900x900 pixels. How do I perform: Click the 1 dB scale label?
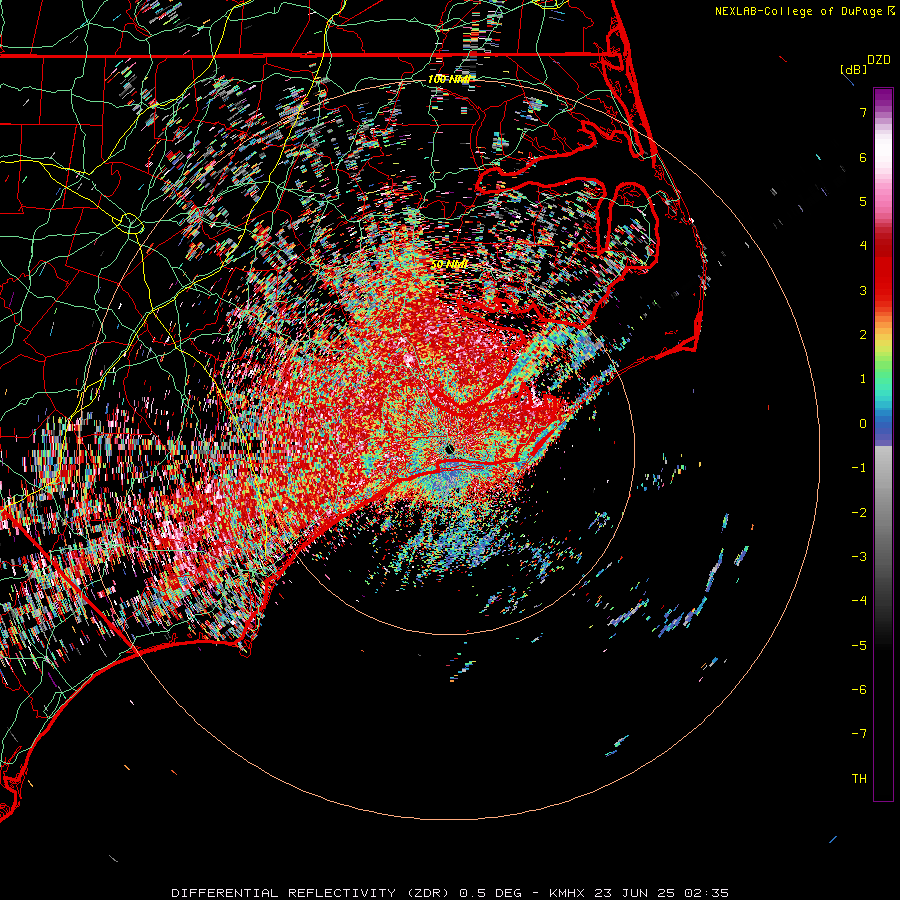[863, 379]
